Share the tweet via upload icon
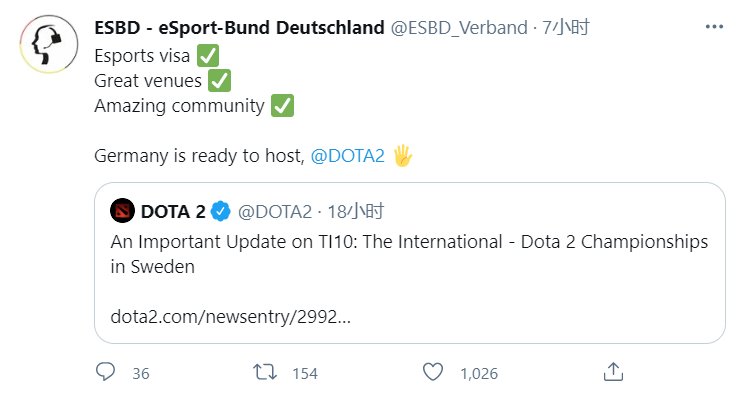The height and width of the screenshot is (397, 745). point(613,372)
